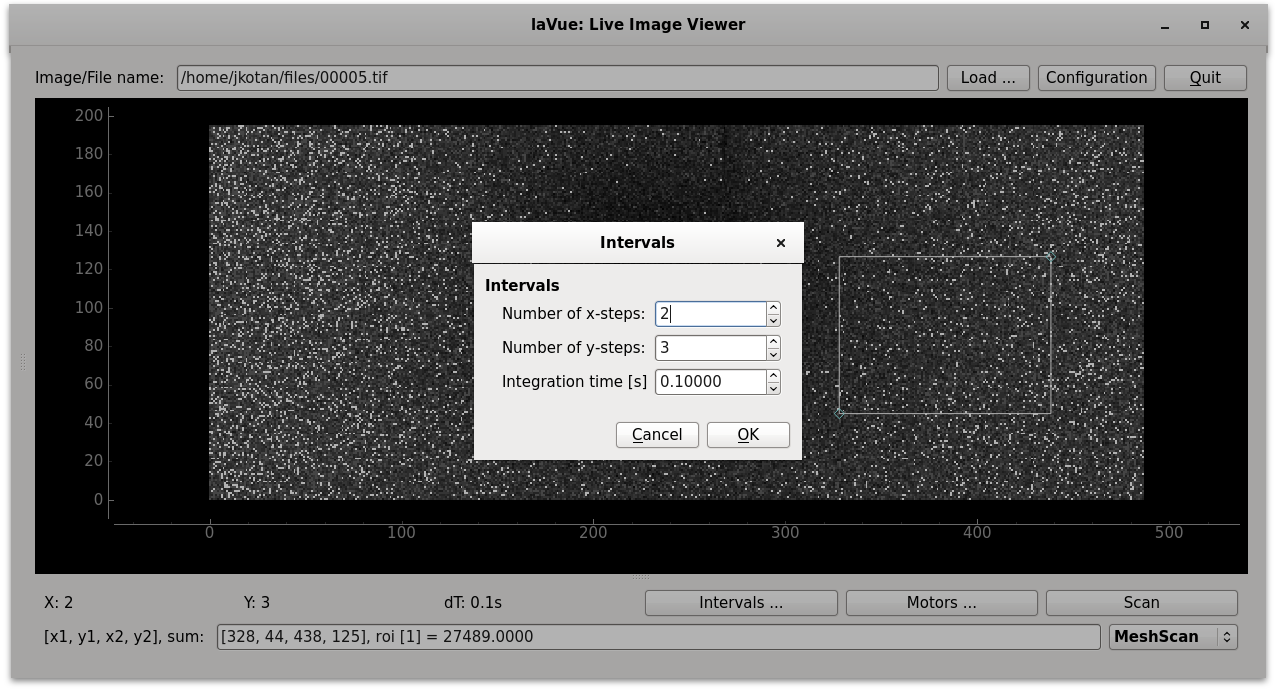Lower the integration time with down arrow
The height and width of the screenshot is (692, 1275).
click(773, 388)
